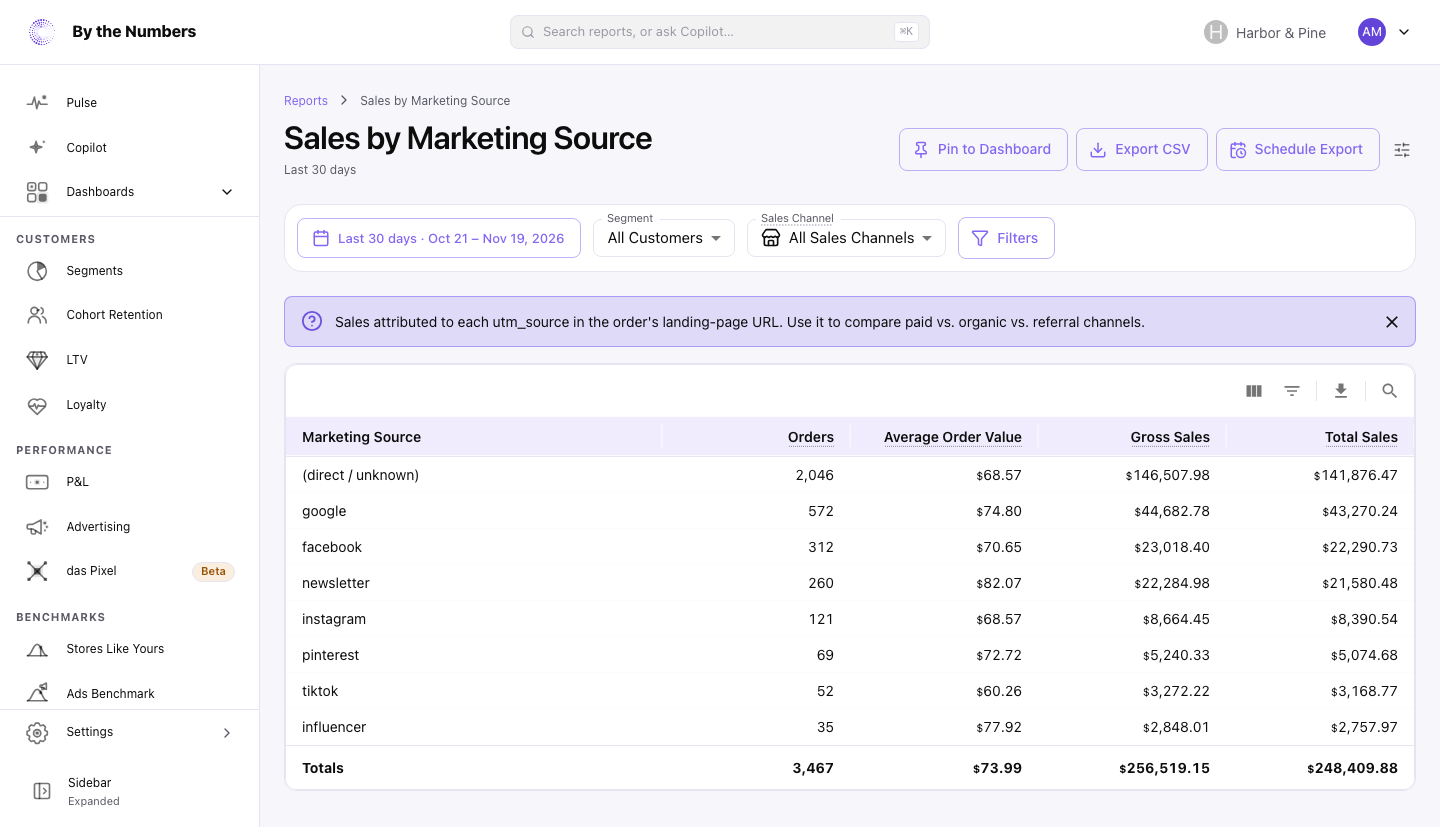Sort by the Gross Sales column header
The width and height of the screenshot is (1440, 827).
tap(1170, 437)
